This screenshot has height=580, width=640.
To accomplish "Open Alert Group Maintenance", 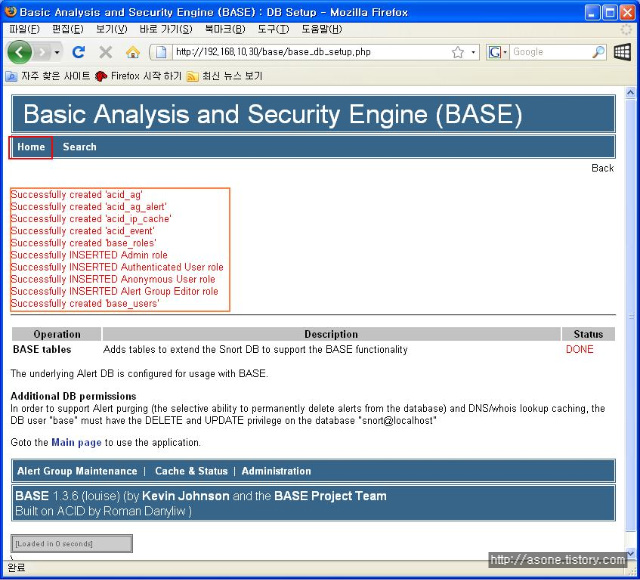I will click(x=77, y=471).
